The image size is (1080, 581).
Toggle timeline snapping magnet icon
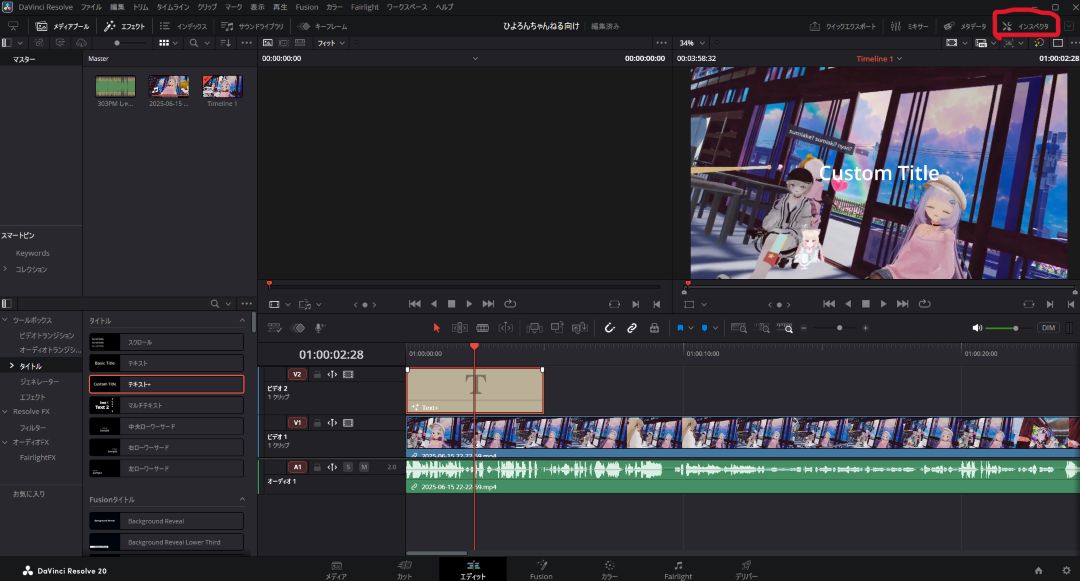pos(609,328)
